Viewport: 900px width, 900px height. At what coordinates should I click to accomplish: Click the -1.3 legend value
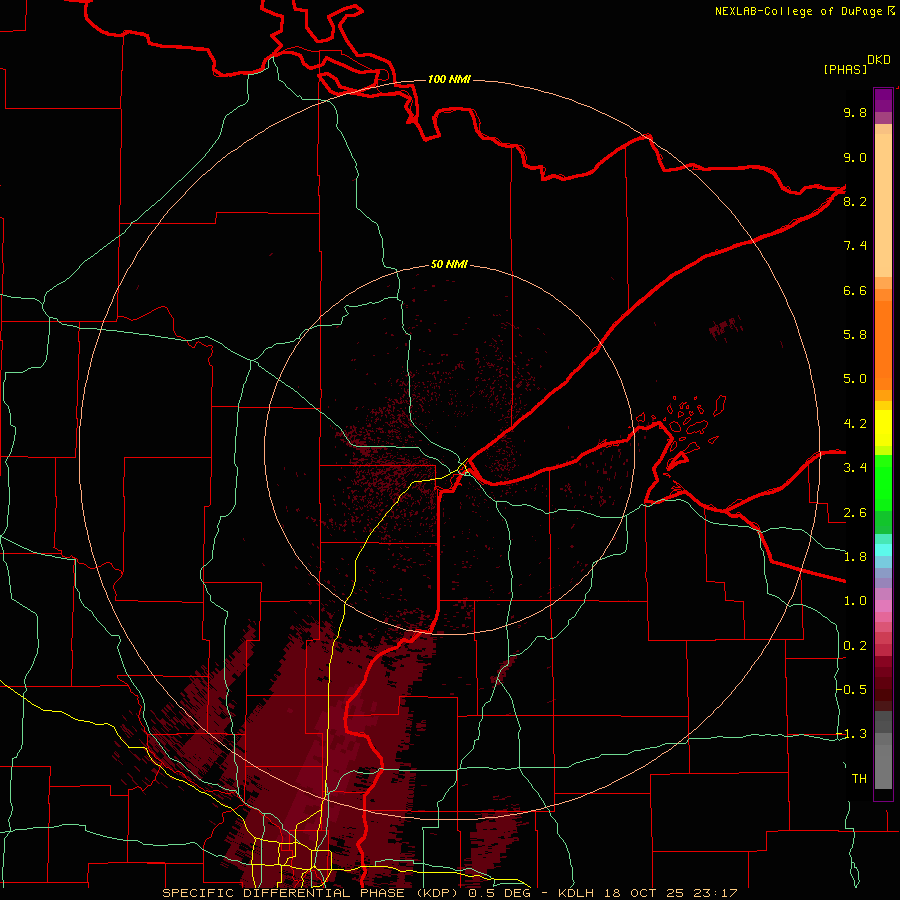point(852,734)
